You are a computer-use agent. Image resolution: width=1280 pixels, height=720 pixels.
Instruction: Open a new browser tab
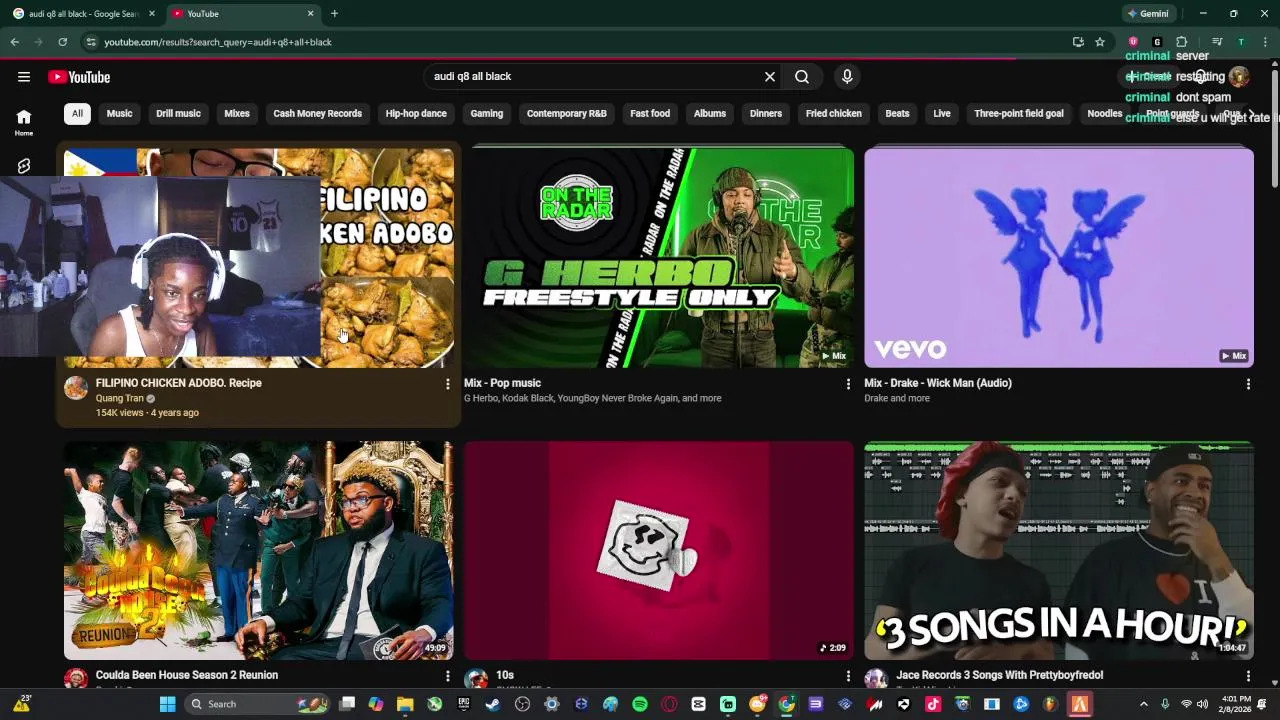click(x=334, y=14)
